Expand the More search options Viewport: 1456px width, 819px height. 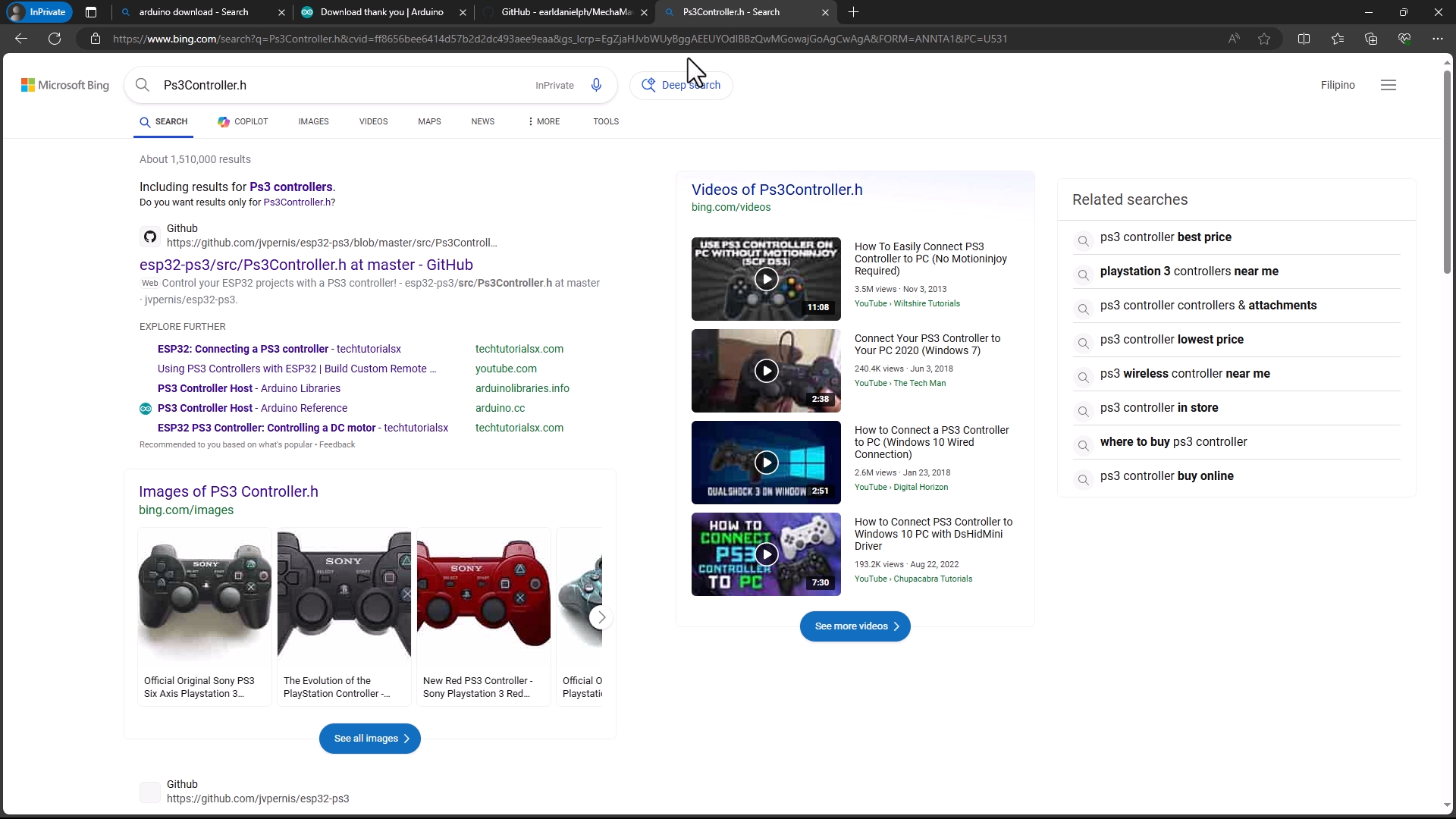544,121
